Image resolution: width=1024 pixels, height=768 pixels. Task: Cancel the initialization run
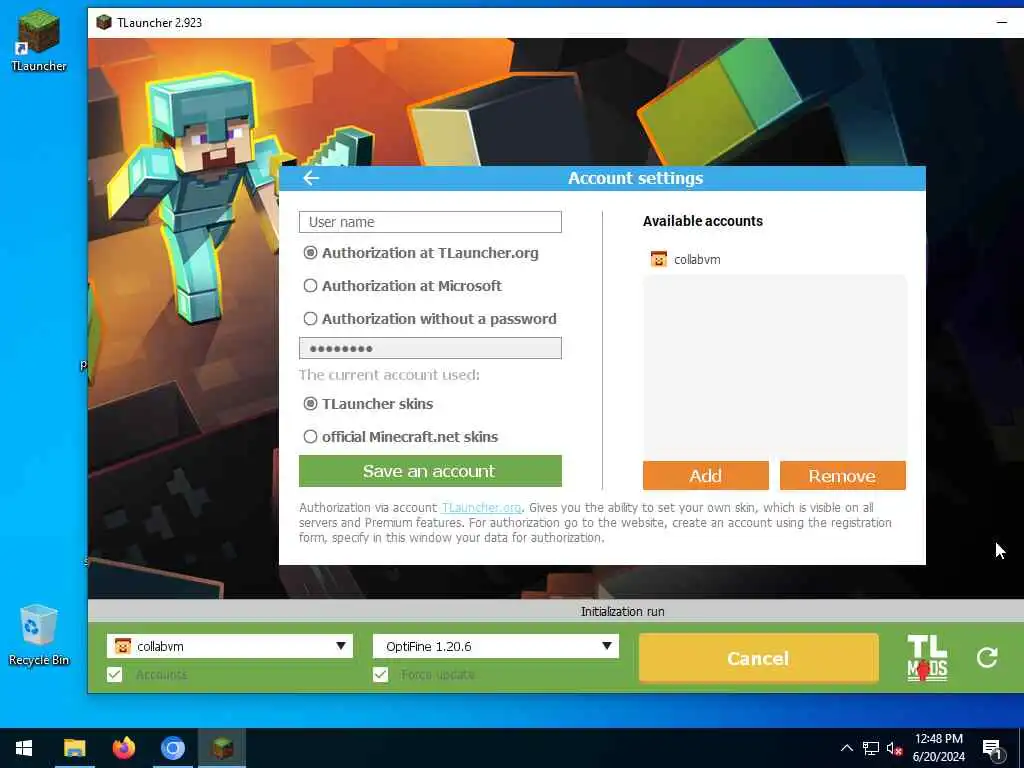[x=758, y=658]
